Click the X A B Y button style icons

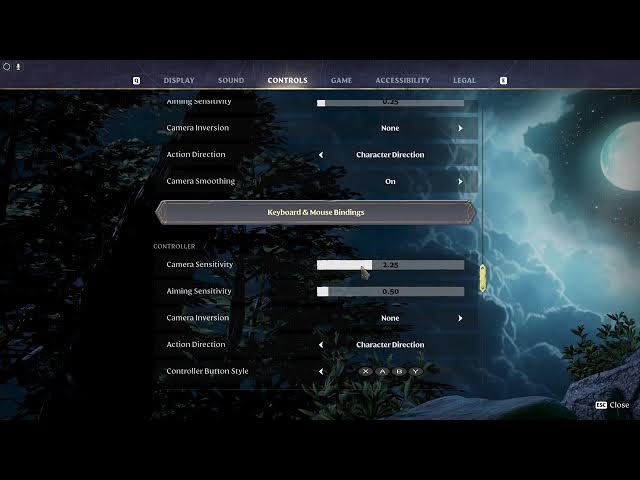[390, 371]
